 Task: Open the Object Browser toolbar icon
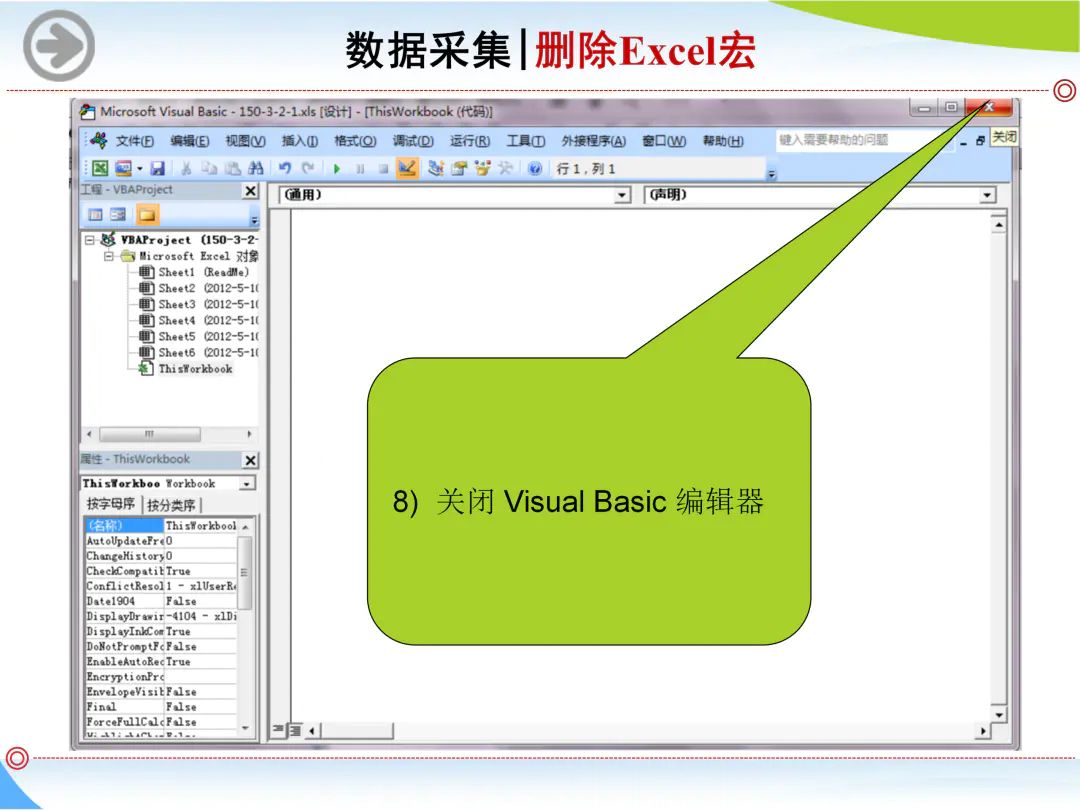pyautogui.click(x=482, y=168)
